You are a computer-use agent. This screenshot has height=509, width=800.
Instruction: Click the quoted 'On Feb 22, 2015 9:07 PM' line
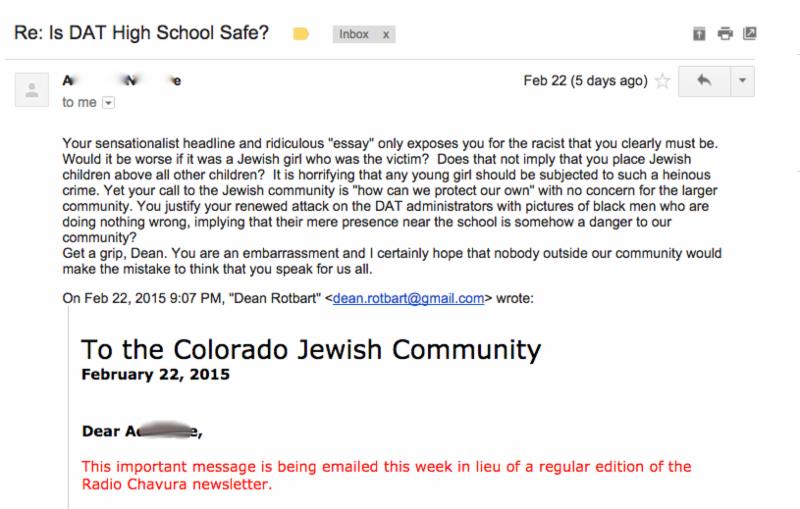(x=298, y=298)
